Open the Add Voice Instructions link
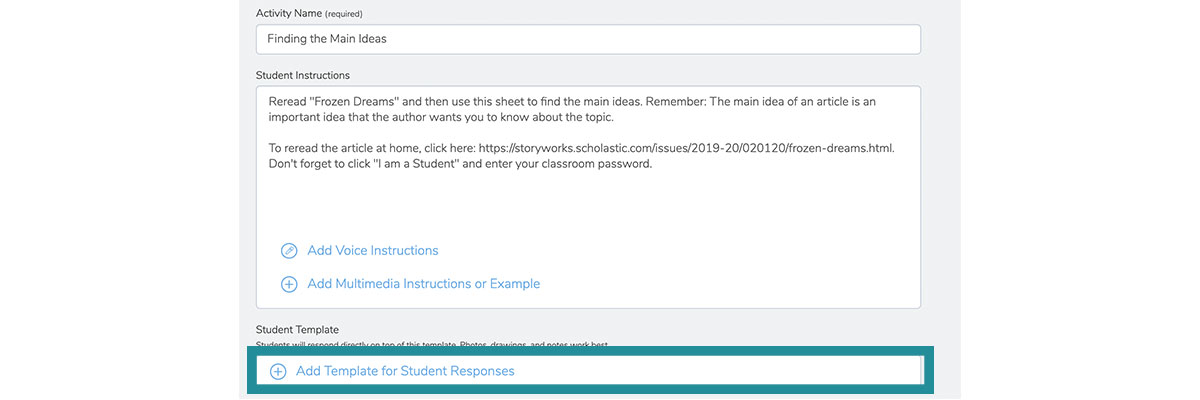 (372, 251)
